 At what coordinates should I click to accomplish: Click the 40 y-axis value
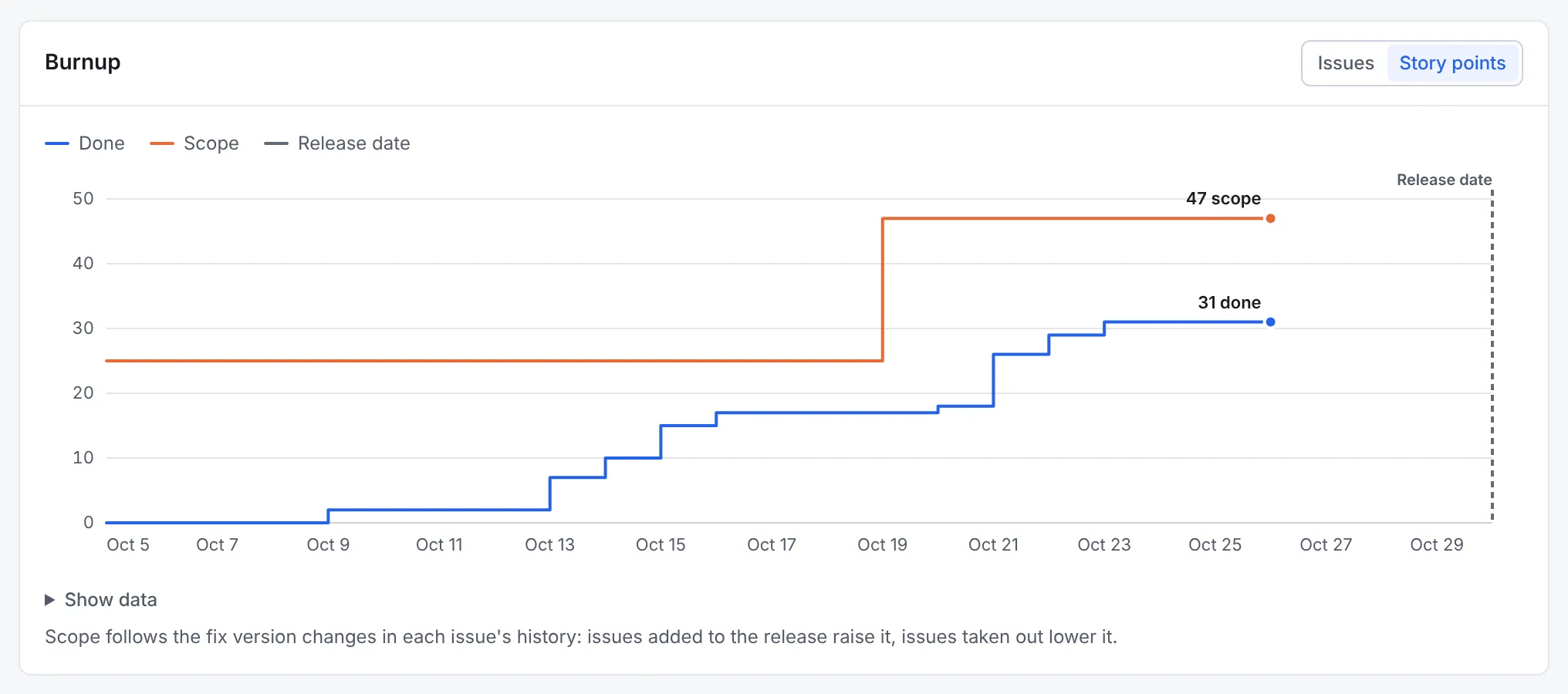pos(83,264)
